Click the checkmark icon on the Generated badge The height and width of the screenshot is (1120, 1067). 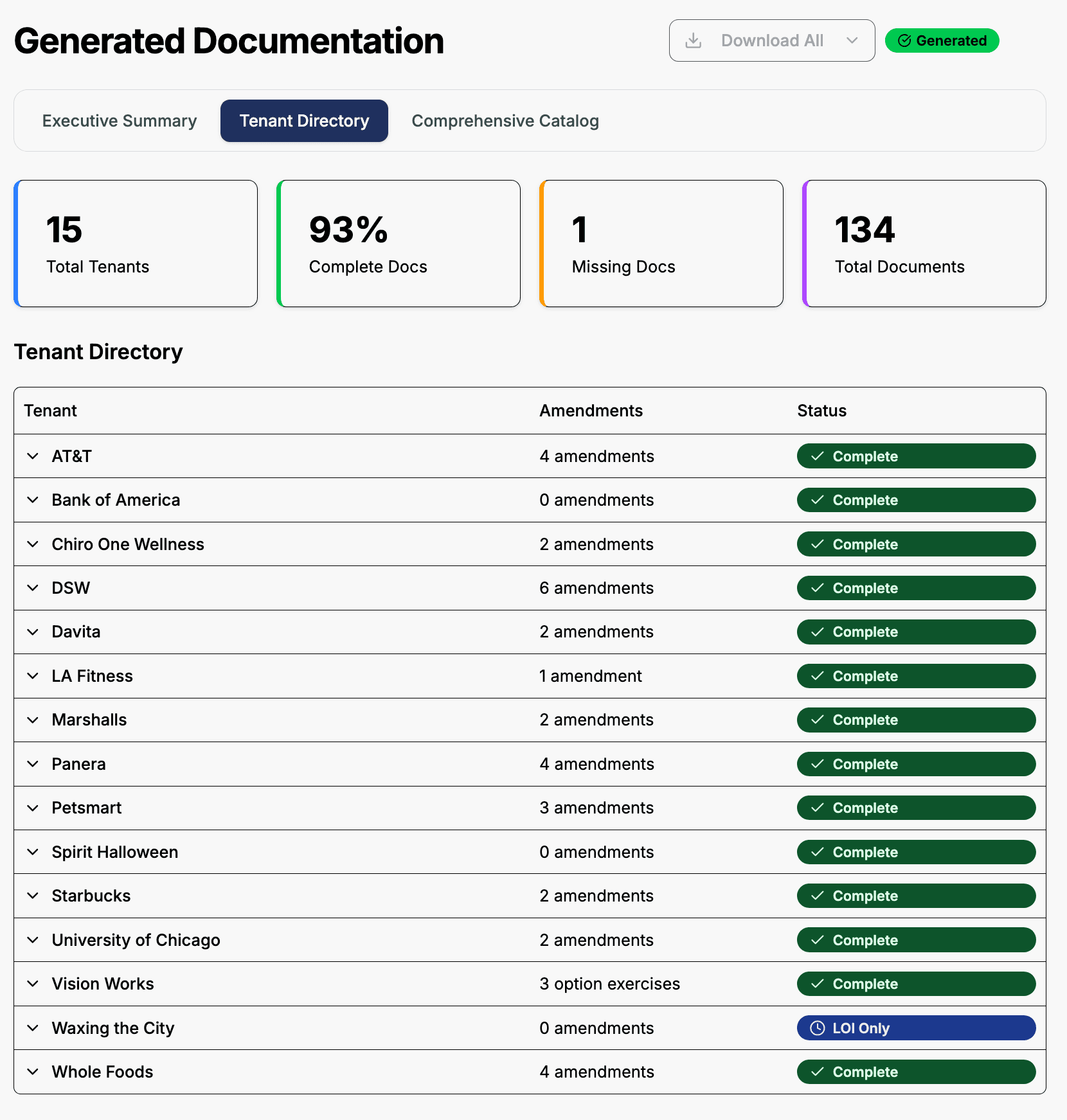coord(905,40)
